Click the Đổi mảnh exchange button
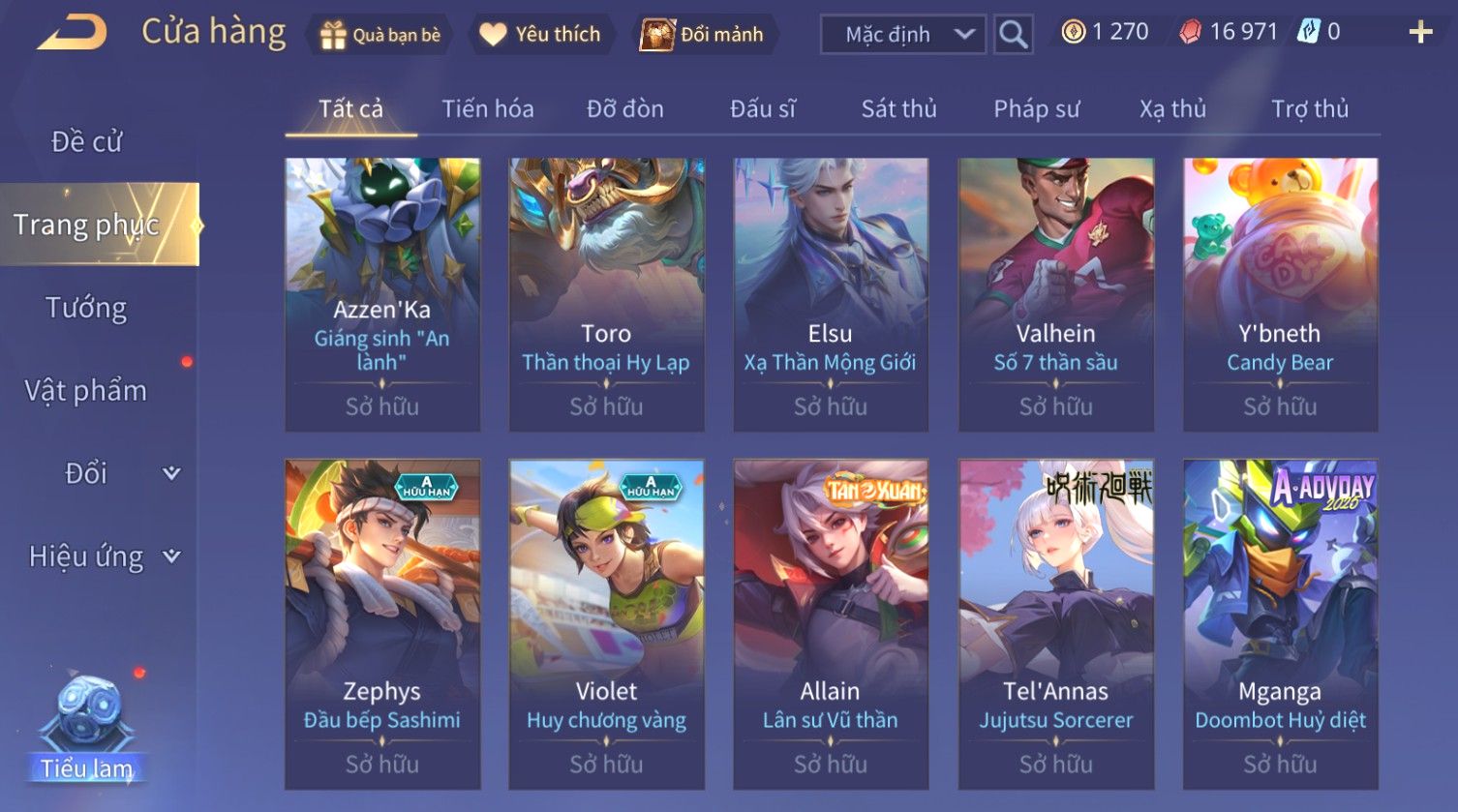 [x=704, y=35]
